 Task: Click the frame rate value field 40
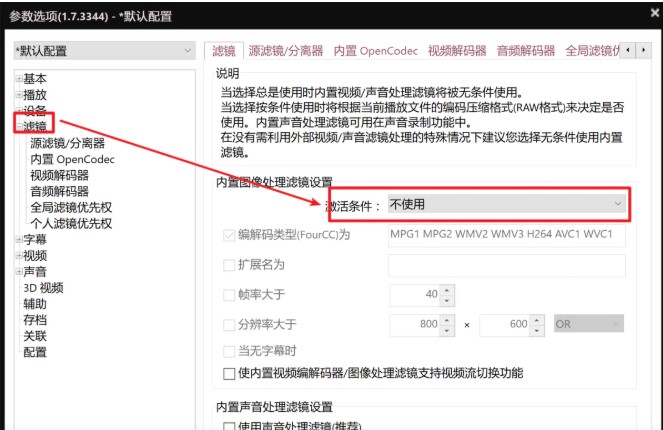point(415,295)
